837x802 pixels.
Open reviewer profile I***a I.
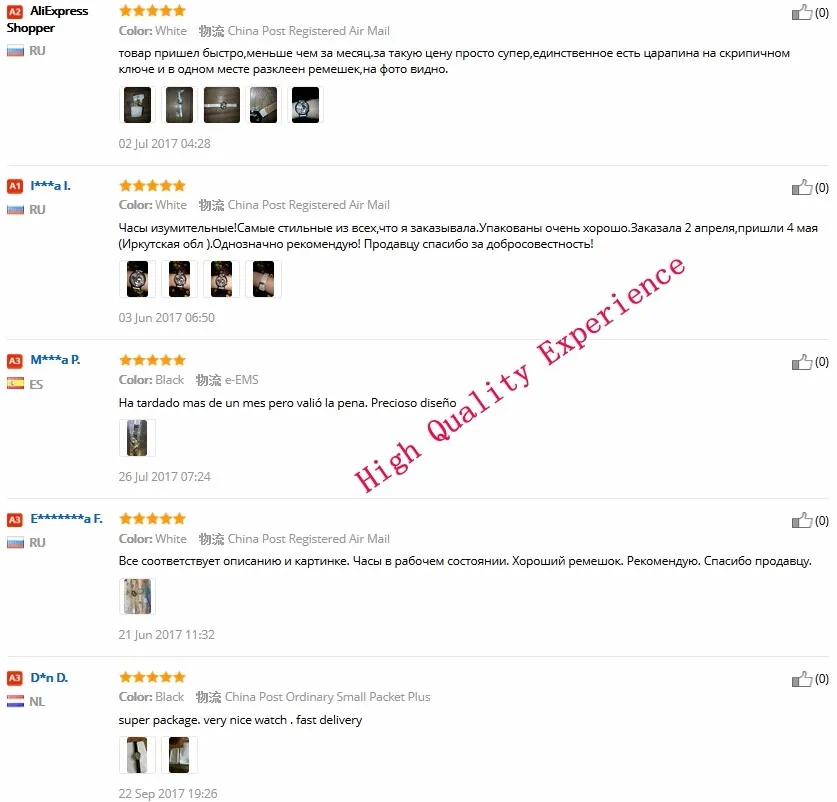point(50,186)
